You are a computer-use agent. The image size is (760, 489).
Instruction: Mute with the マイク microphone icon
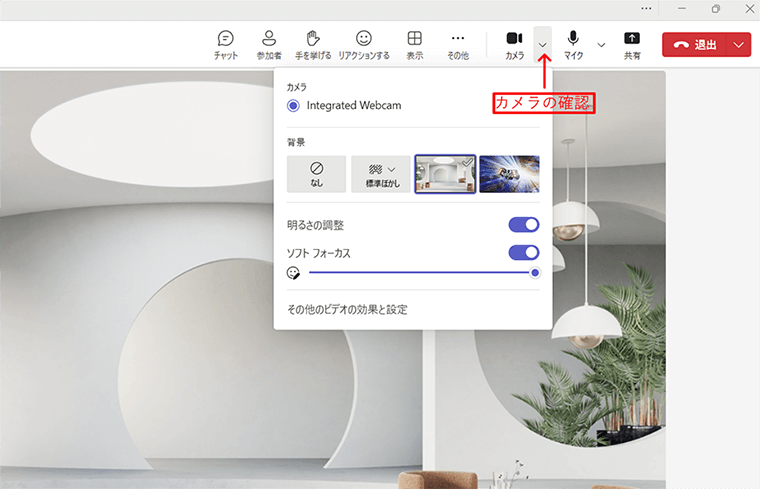click(574, 44)
